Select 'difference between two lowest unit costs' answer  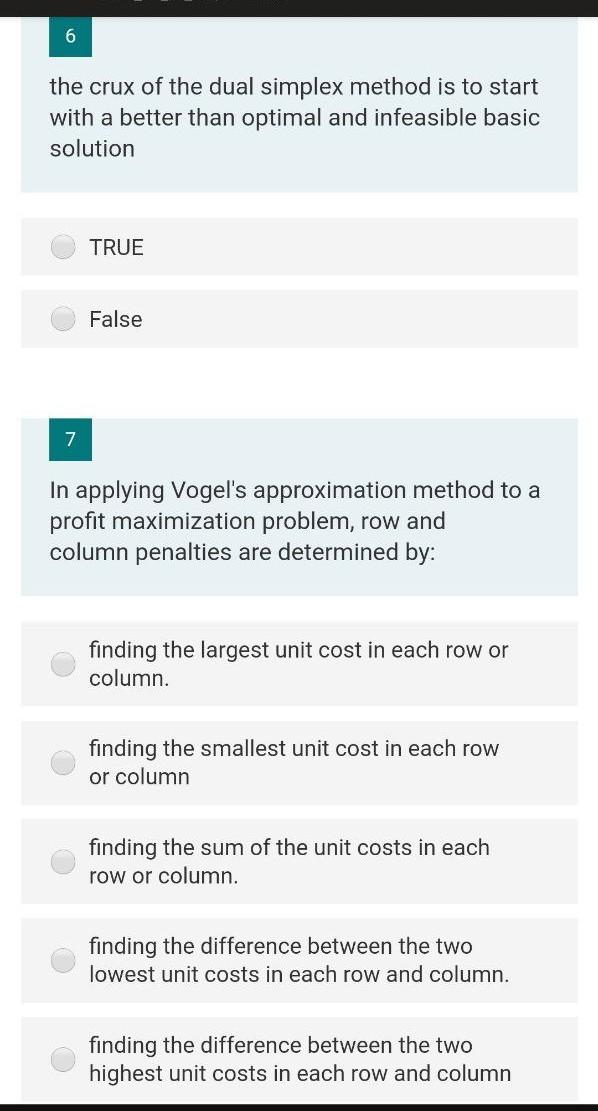pyautogui.click(x=63, y=960)
